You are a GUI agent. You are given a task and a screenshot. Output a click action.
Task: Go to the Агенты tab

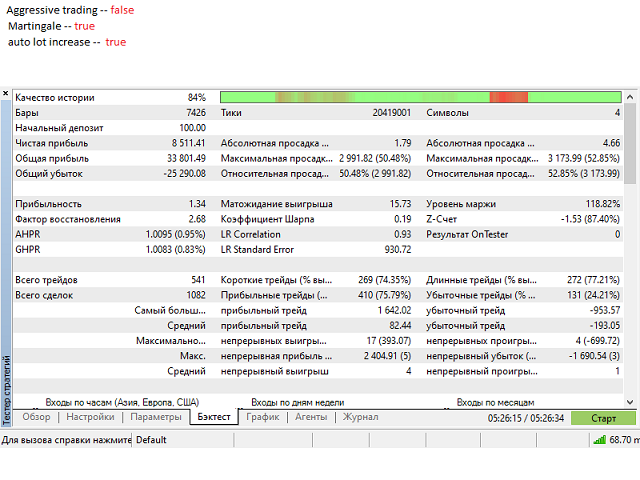click(x=311, y=418)
